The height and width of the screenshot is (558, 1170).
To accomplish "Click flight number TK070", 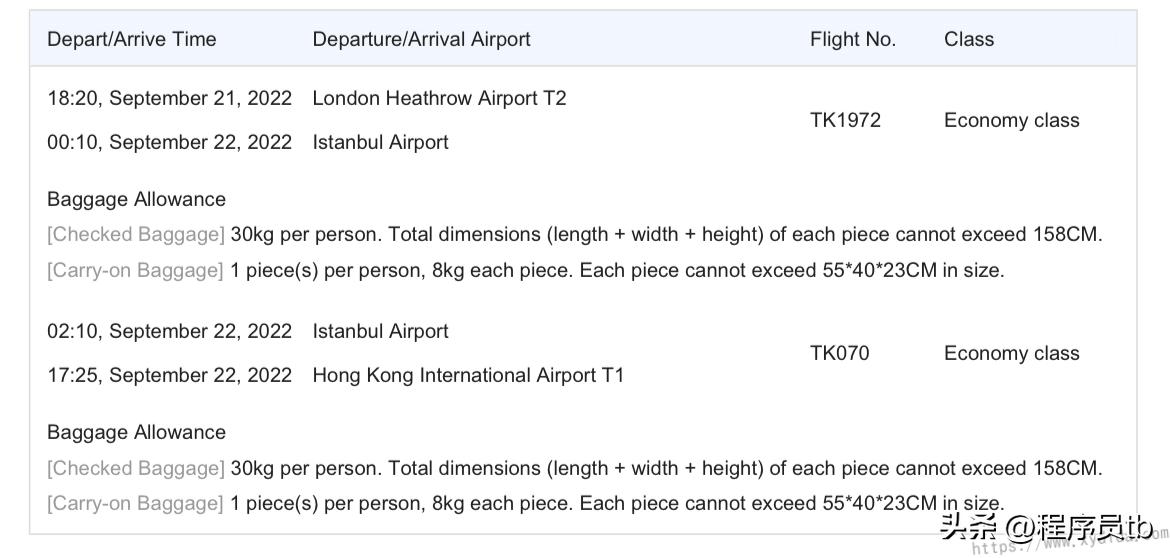I will point(839,353).
